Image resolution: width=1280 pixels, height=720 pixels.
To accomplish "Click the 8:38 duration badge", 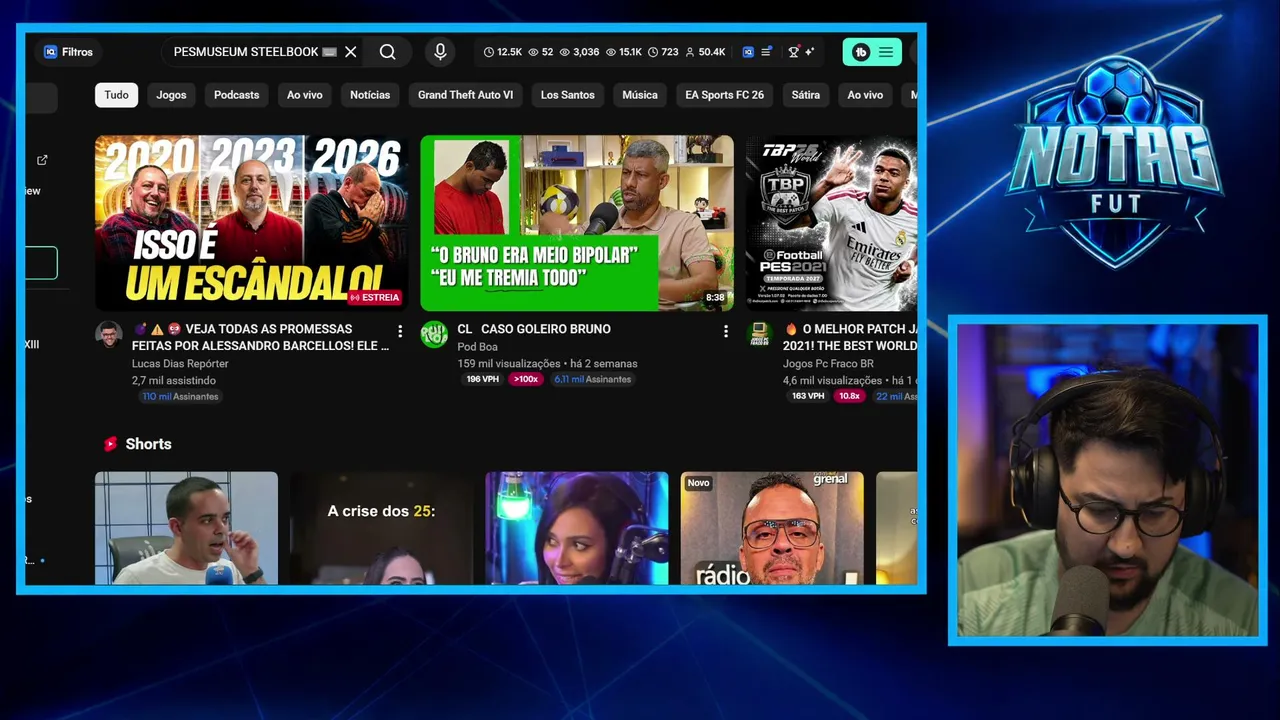I will point(715,298).
